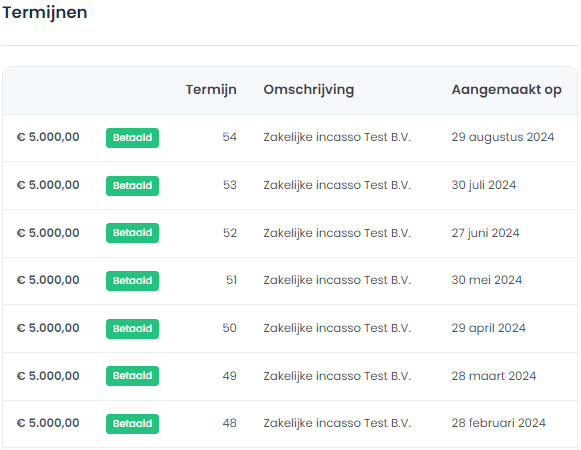The image size is (581, 450).
Task: Open the row dated 29 augustus 2024
Action: (290, 138)
